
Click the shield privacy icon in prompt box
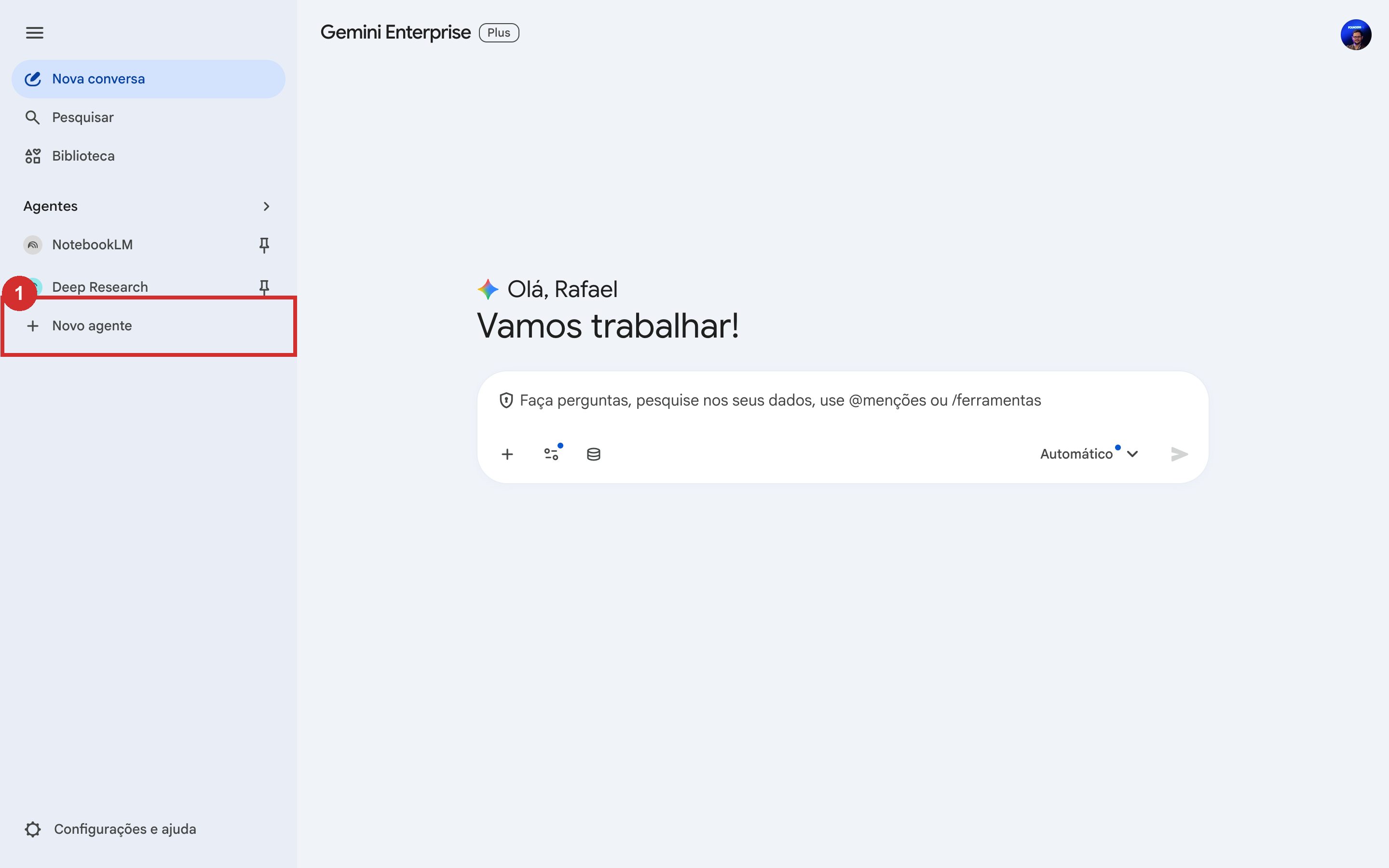click(x=505, y=400)
